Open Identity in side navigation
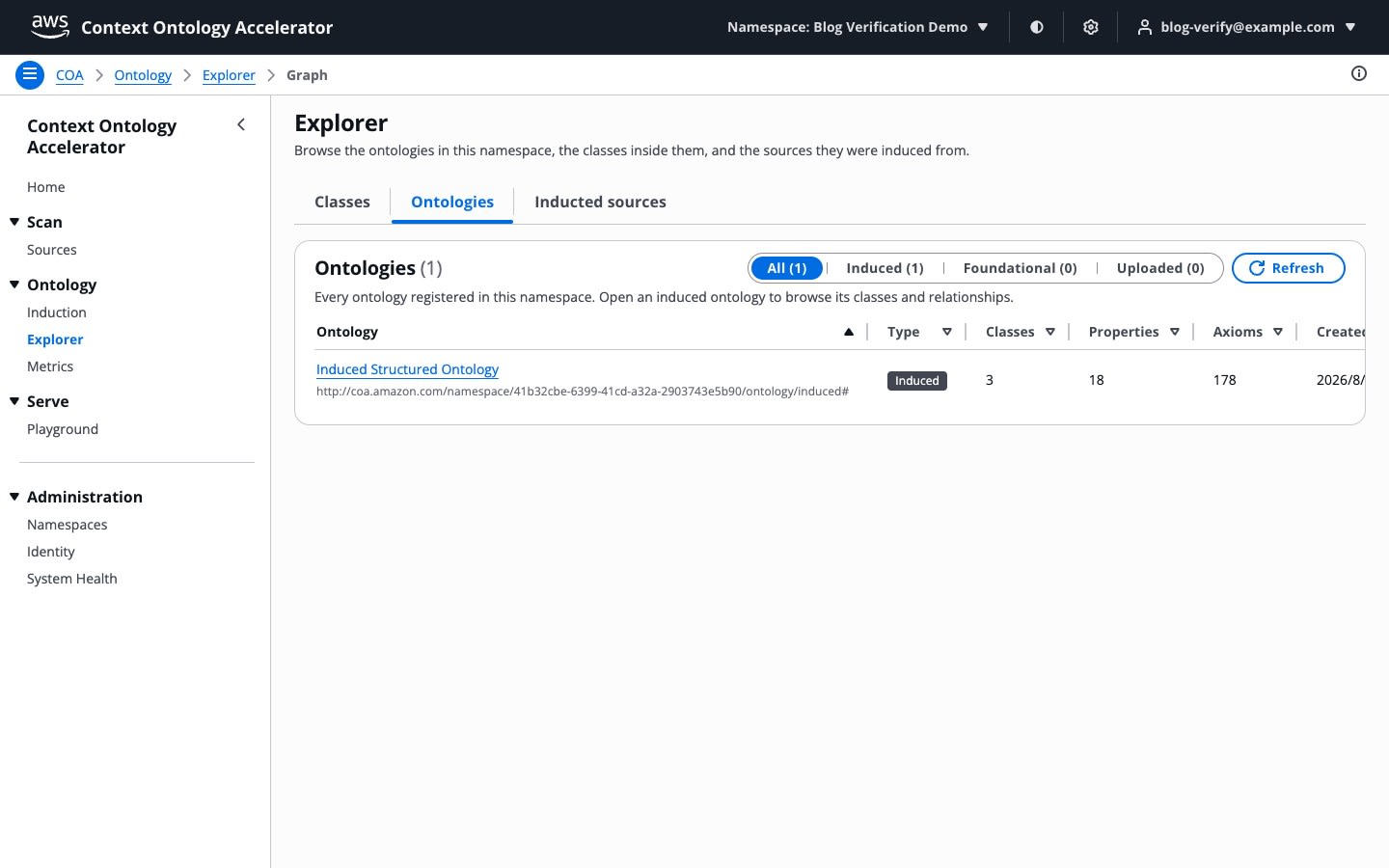 point(51,552)
